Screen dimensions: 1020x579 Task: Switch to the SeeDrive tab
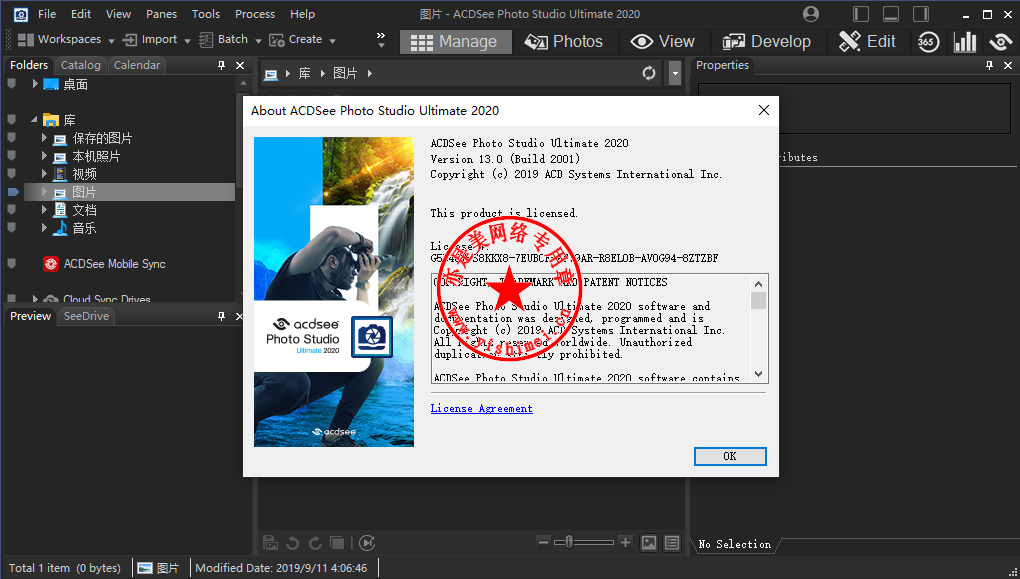(87, 316)
